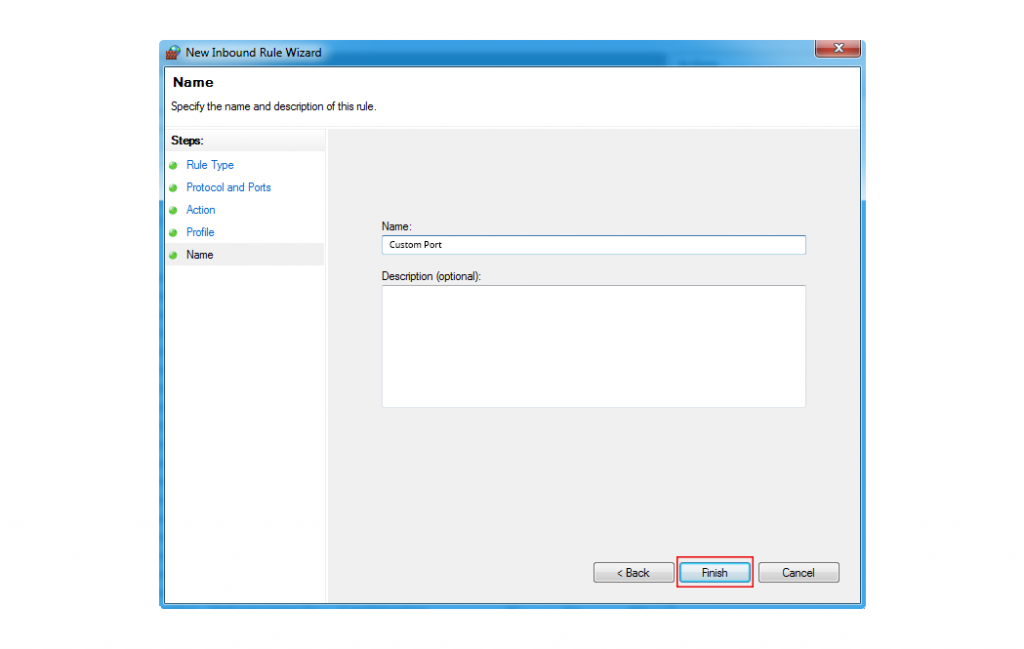
Task: Open the Protocol and Ports step
Action: 228,187
